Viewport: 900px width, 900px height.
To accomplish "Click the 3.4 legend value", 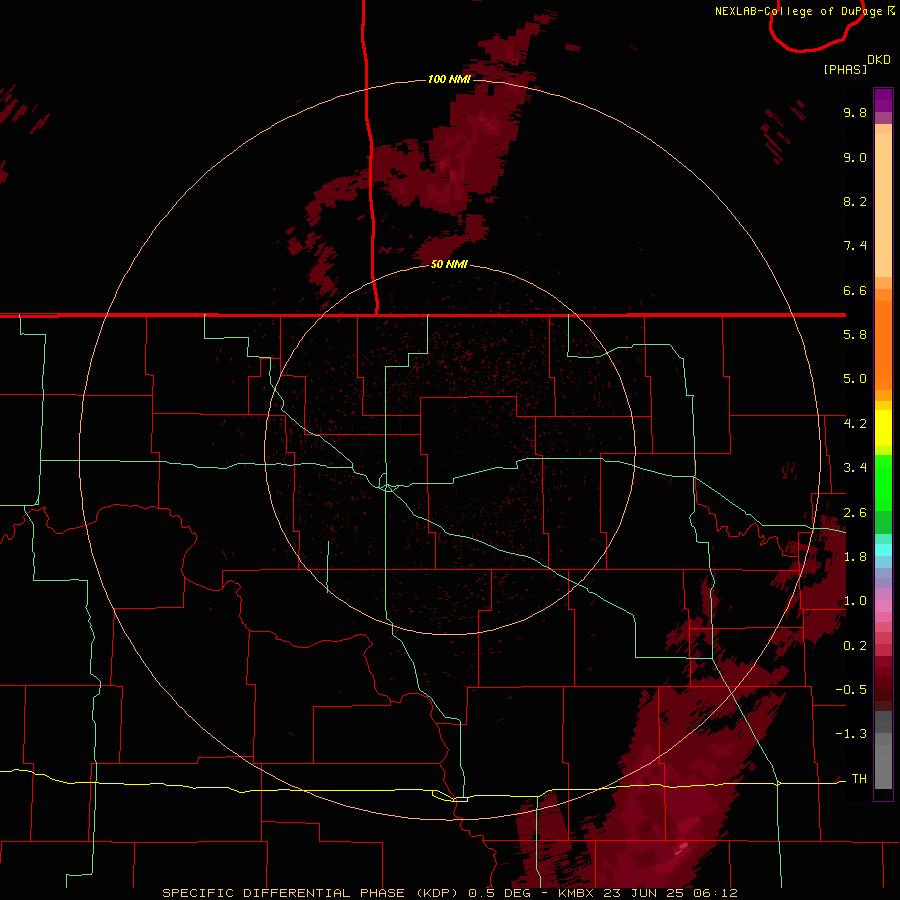I will pyautogui.click(x=855, y=468).
